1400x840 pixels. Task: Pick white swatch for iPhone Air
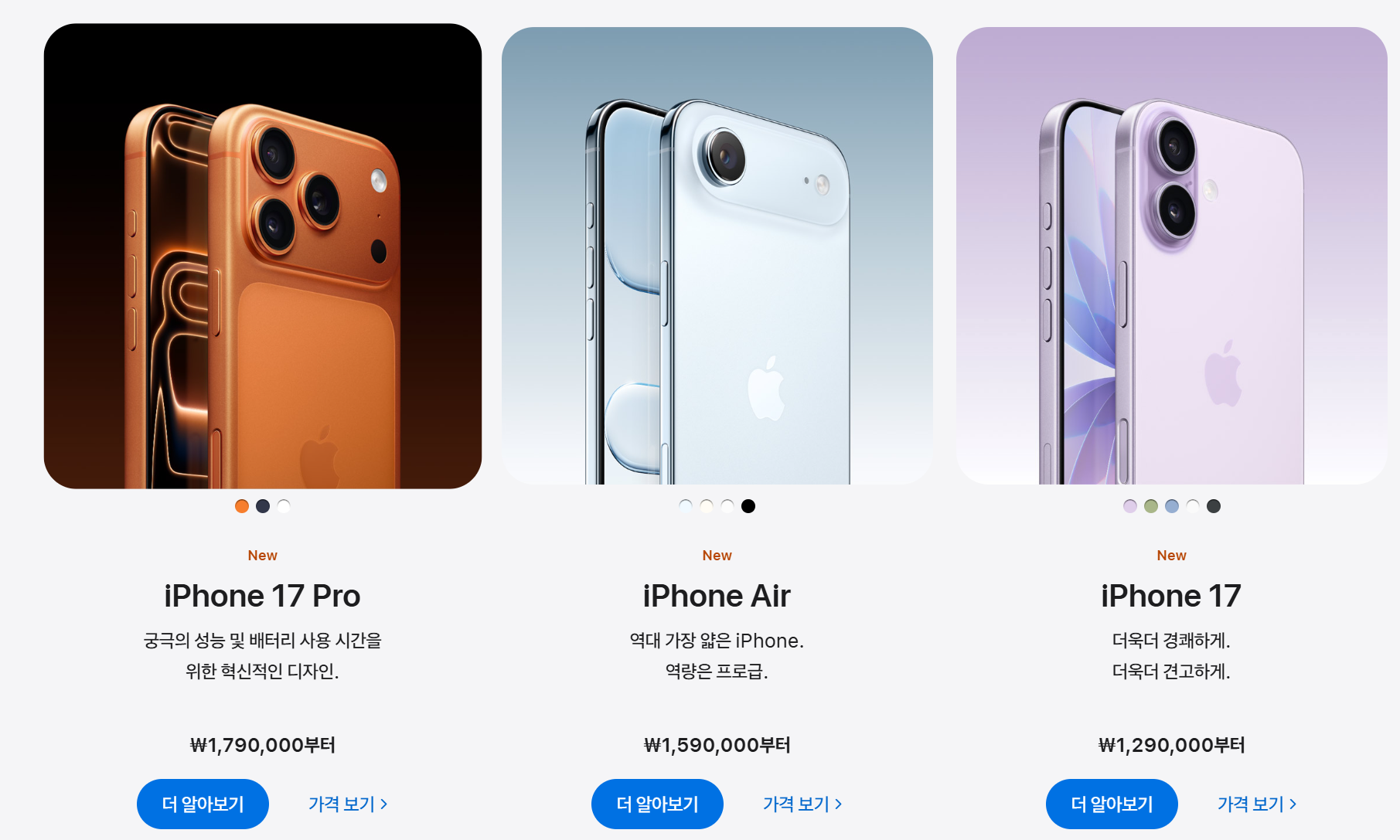(x=727, y=506)
